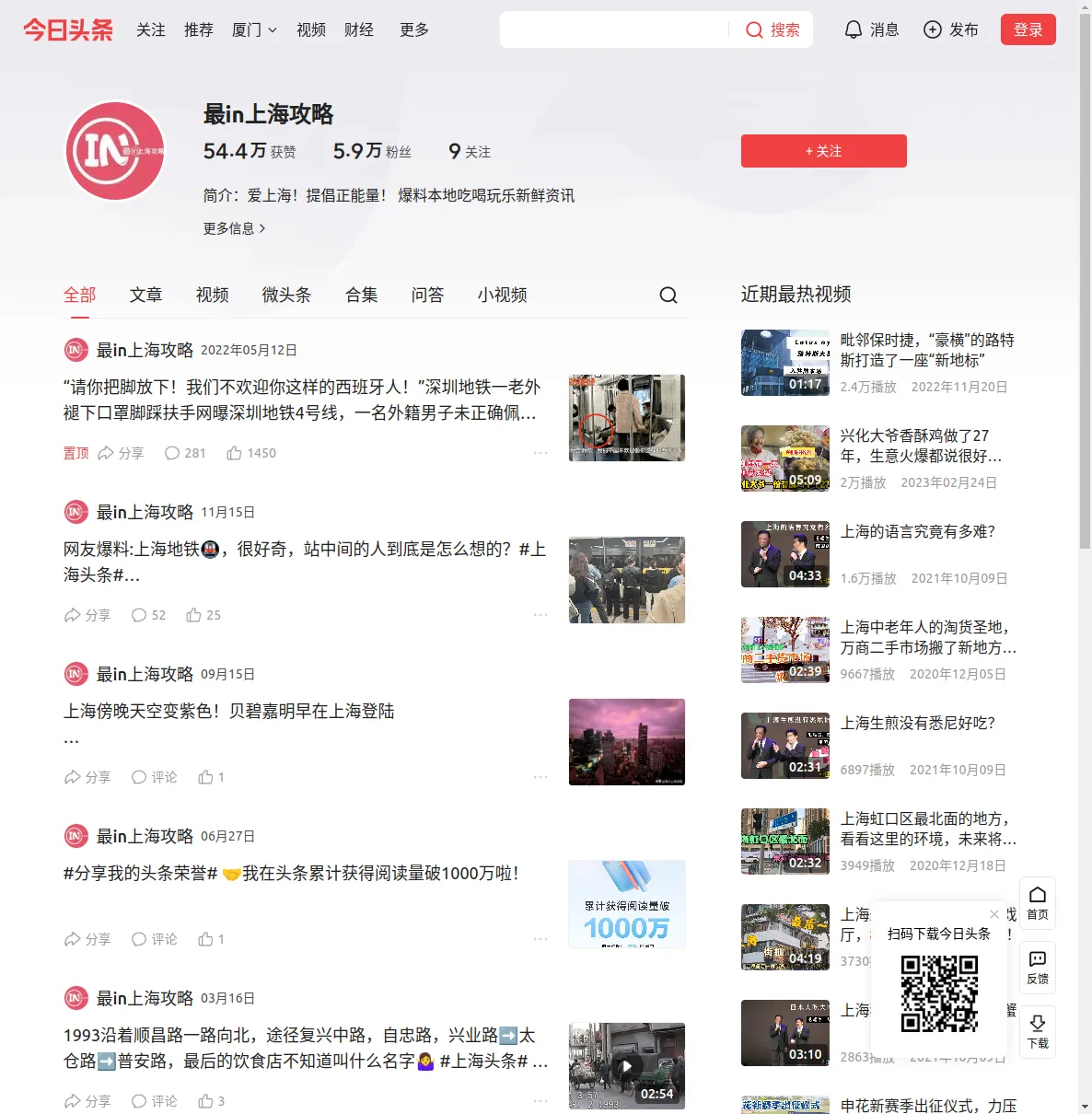Switch to the 全部 tab
Screen dimensions: 1092x1114
(80, 295)
